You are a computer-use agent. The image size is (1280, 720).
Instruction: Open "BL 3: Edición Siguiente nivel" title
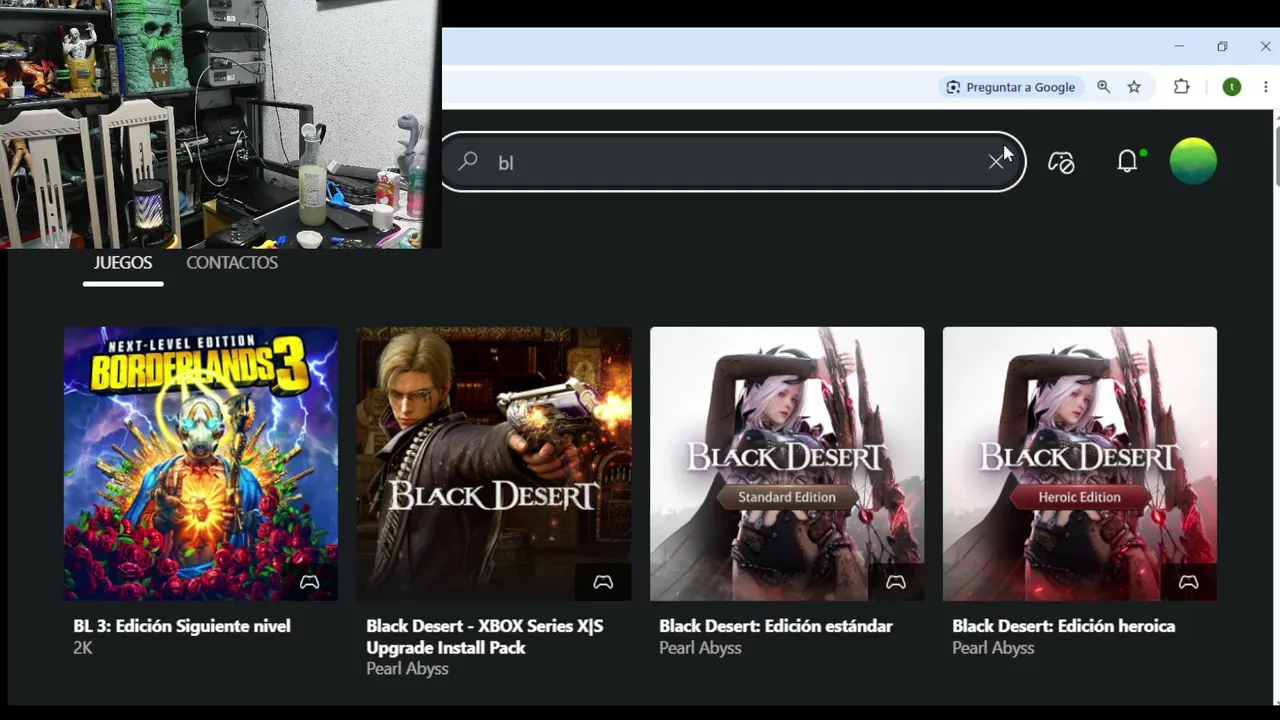pyautogui.click(x=182, y=626)
